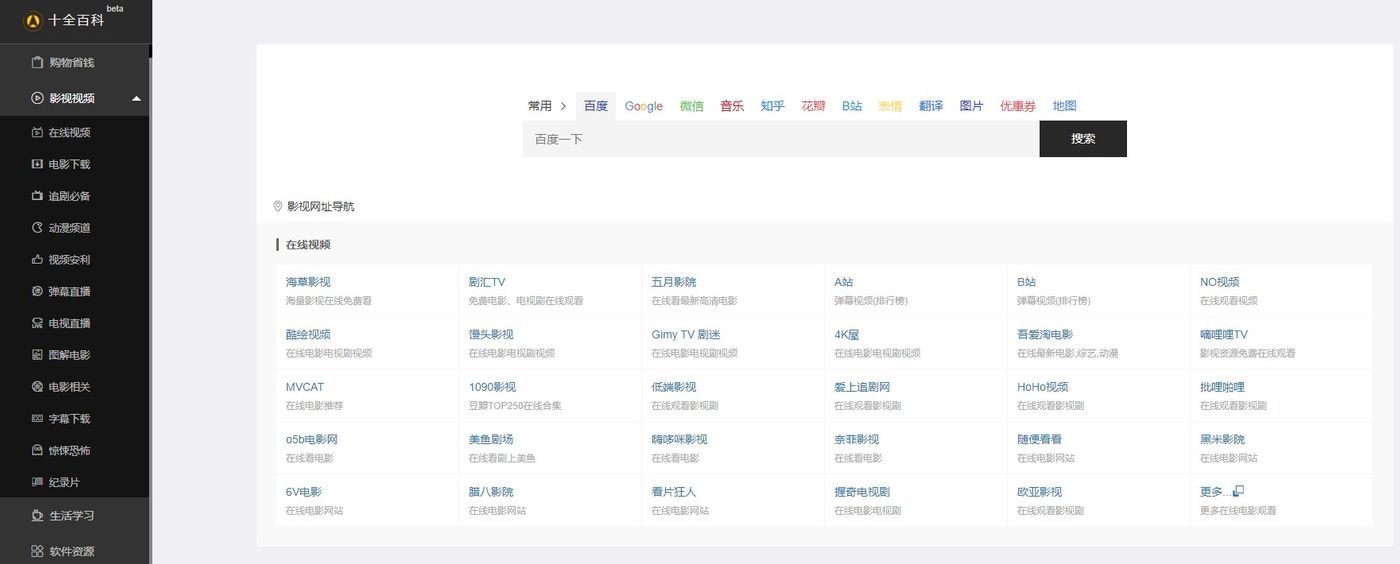This screenshot has width=1400, height=564.
Task: Open the 美鱼剧场 link
Action: point(491,439)
